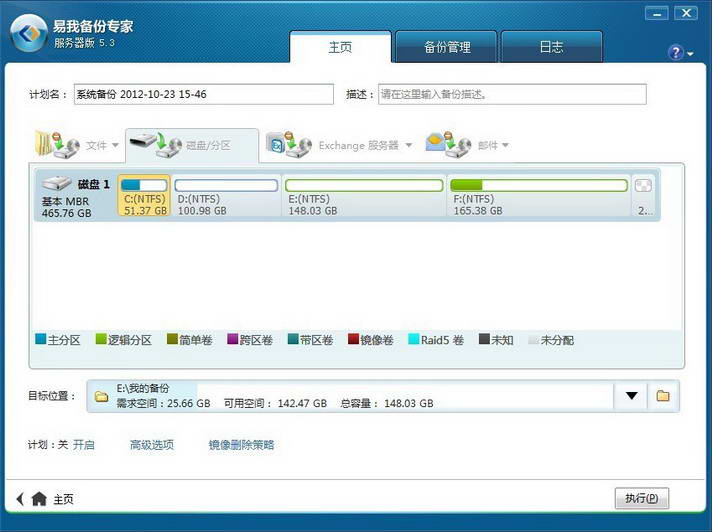Select the 基本 MBR 465.76 GB disk label
The image size is (712, 532).
[x=66, y=207]
